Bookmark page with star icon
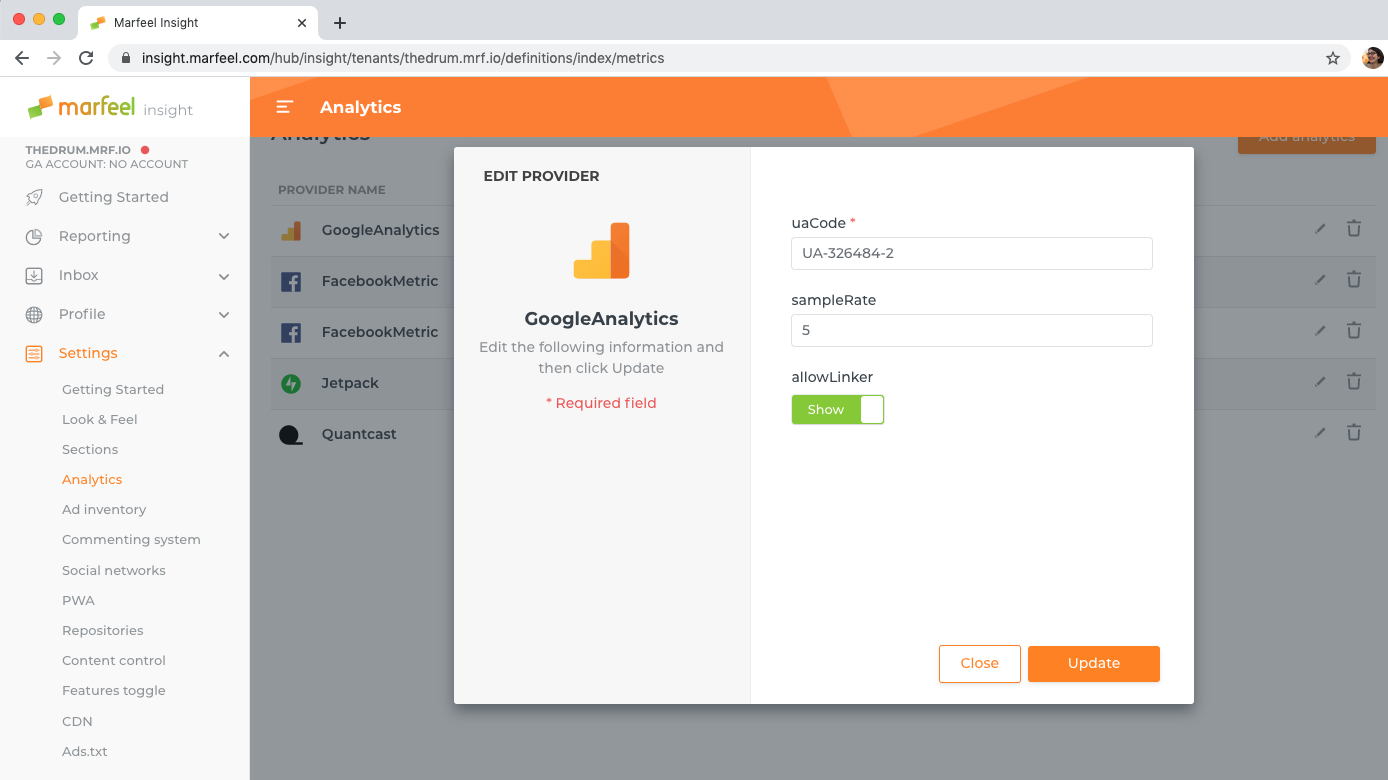Screen dimensions: 1388x780 [1333, 58]
